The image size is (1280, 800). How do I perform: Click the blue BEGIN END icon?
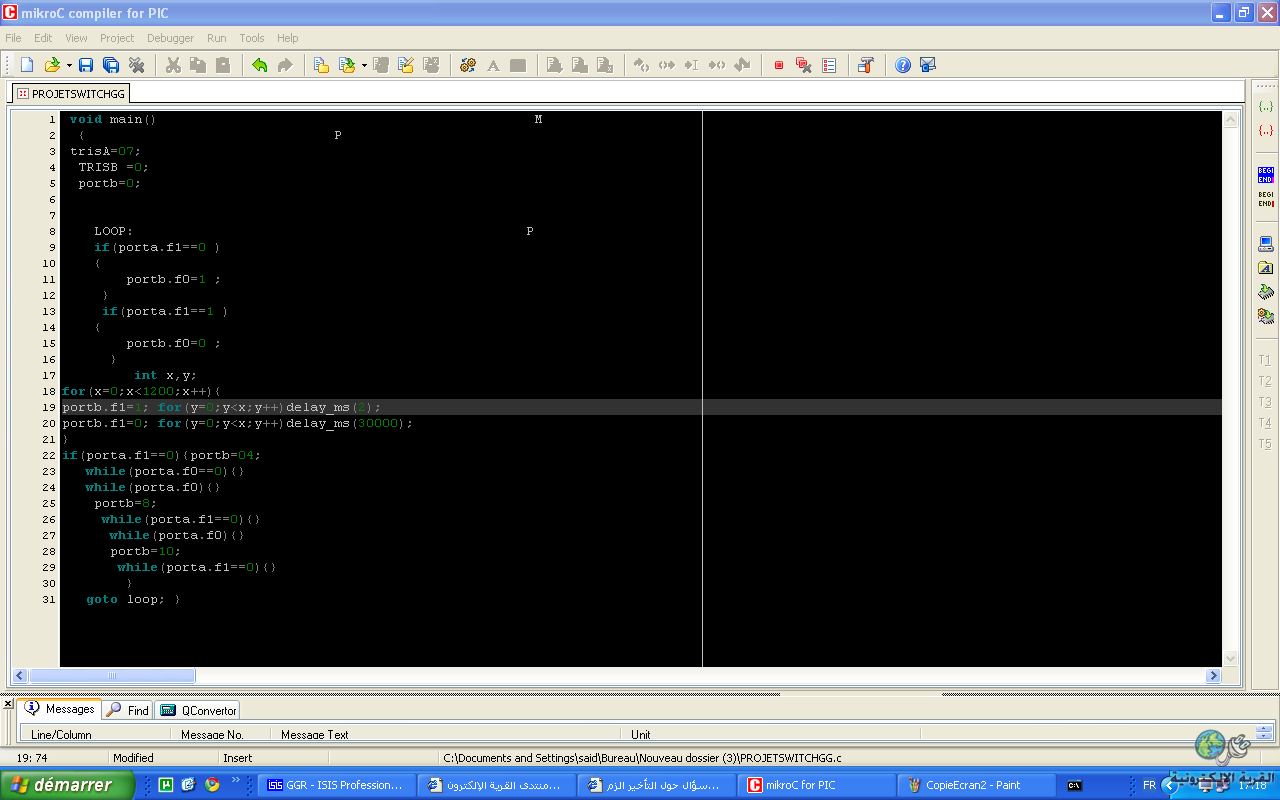click(x=1265, y=174)
